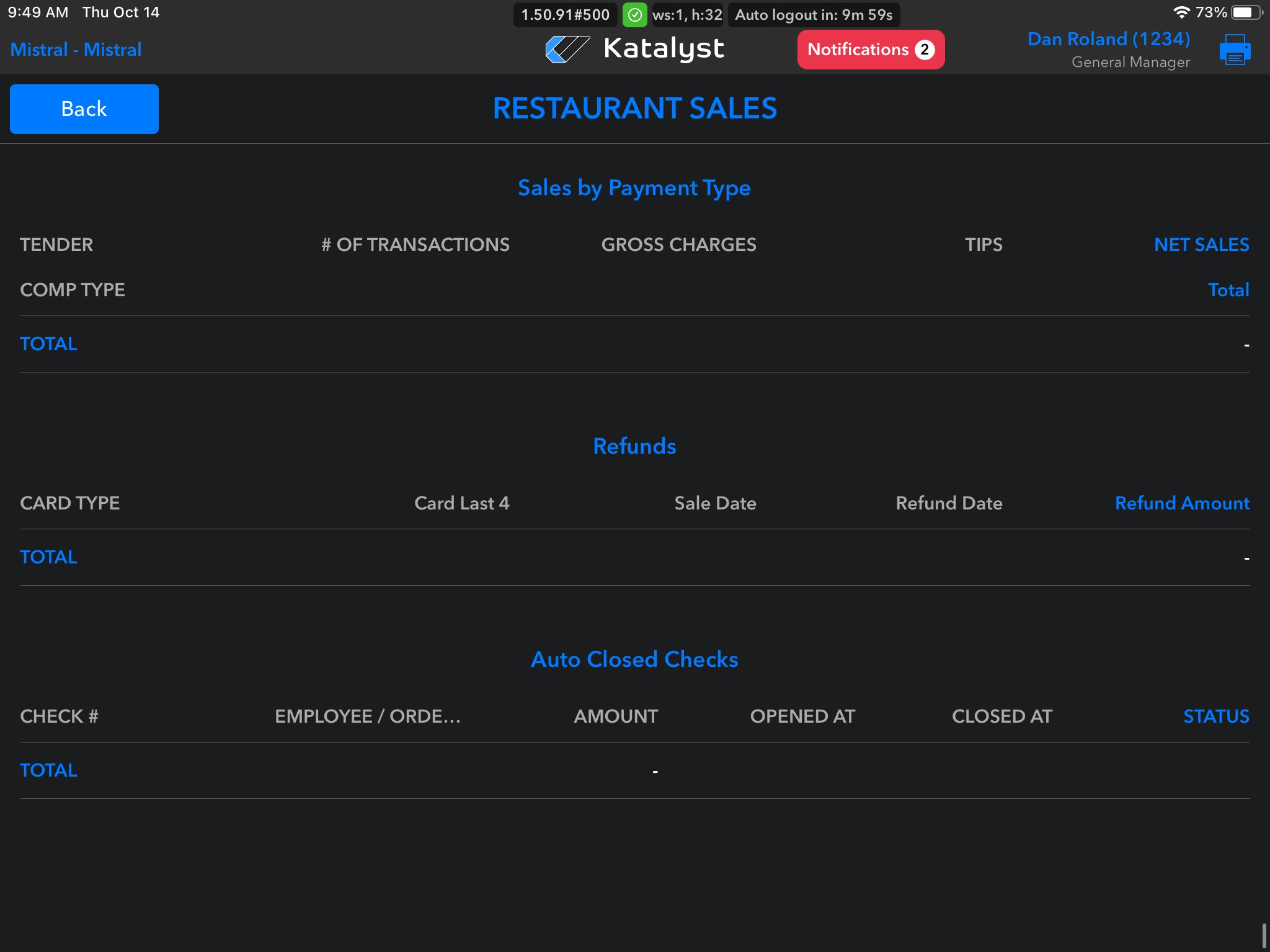Image resolution: width=1270 pixels, height=952 pixels.
Task: Select the Sales by Payment Type heading
Action: tap(634, 188)
